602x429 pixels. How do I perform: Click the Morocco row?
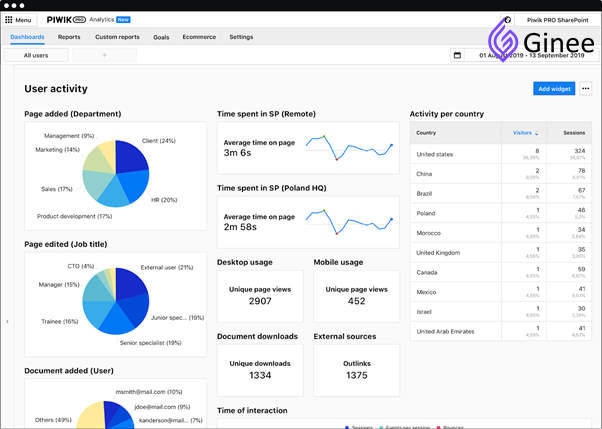pyautogui.click(x=501, y=233)
